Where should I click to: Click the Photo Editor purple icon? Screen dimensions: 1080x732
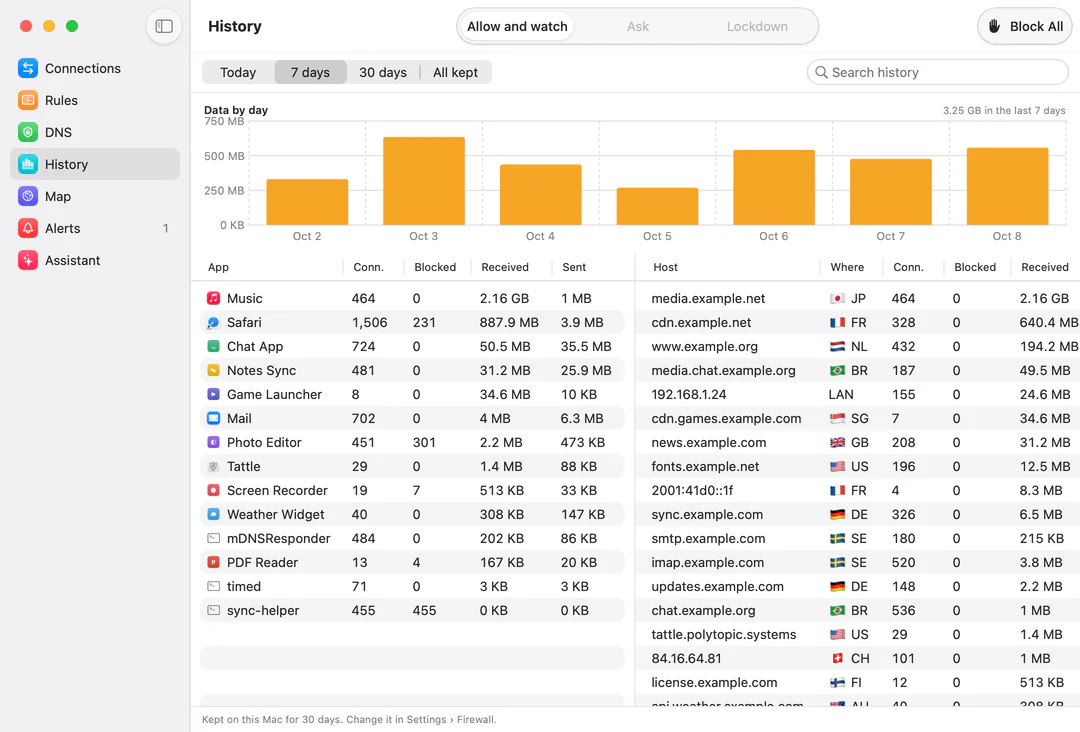[x=214, y=442]
